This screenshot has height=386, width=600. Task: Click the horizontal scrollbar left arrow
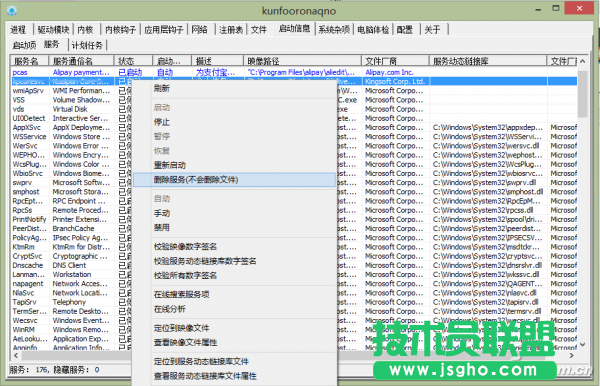pos(16,355)
